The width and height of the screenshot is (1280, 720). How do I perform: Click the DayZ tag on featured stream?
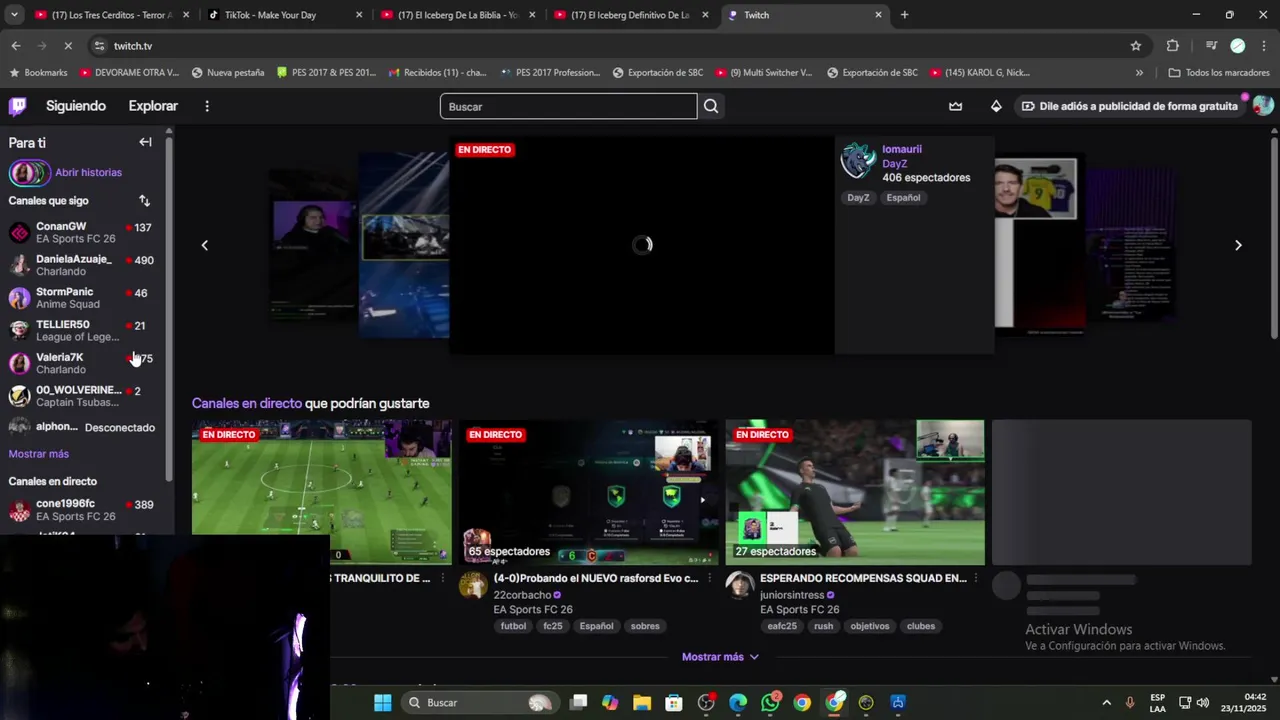pyautogui.click(x=858, y=198)
